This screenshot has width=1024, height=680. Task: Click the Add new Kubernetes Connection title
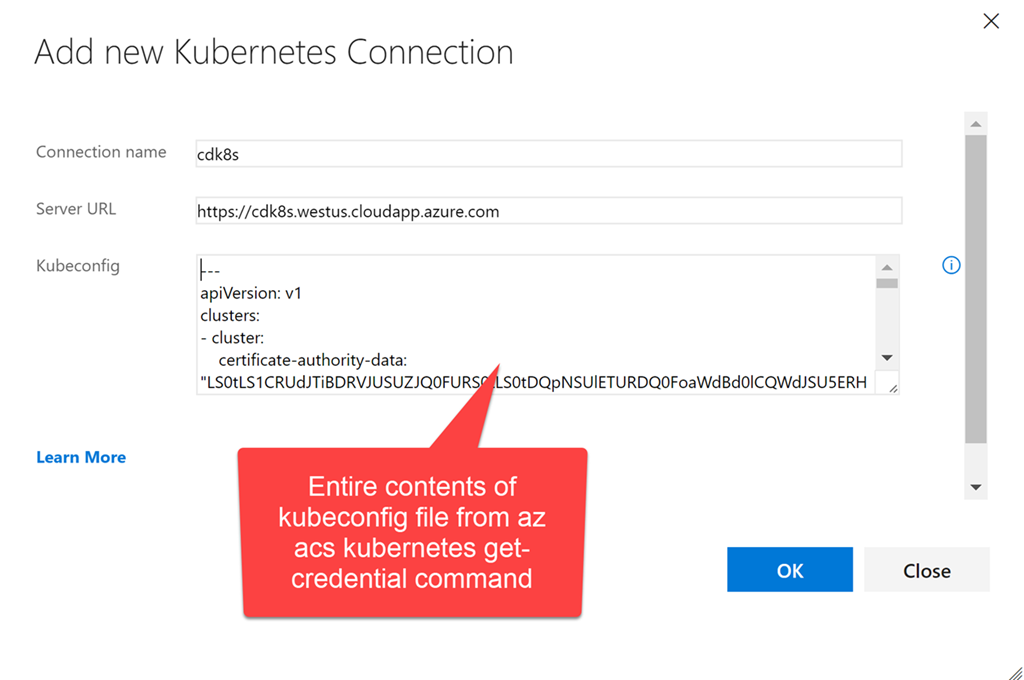pyautogui.click(x=274, y=52)
